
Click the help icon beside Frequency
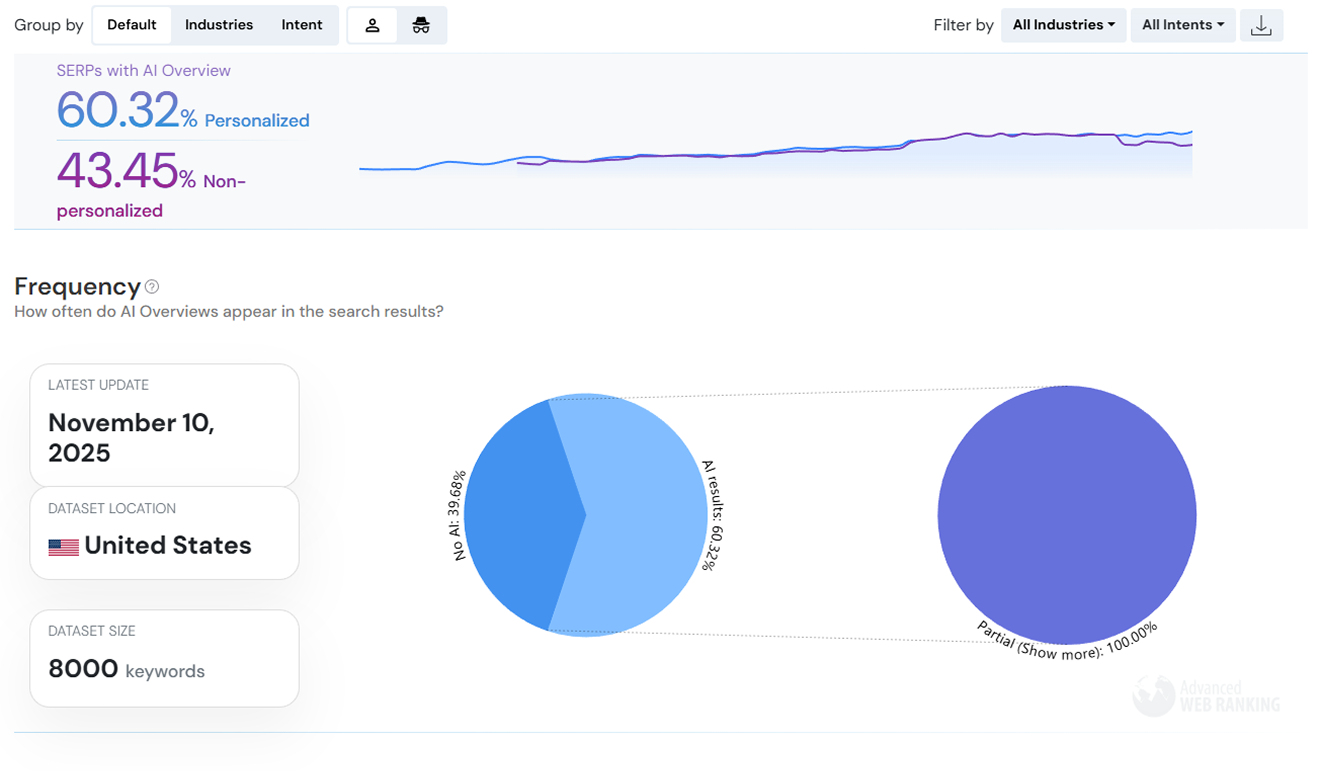tap(152, 287)
